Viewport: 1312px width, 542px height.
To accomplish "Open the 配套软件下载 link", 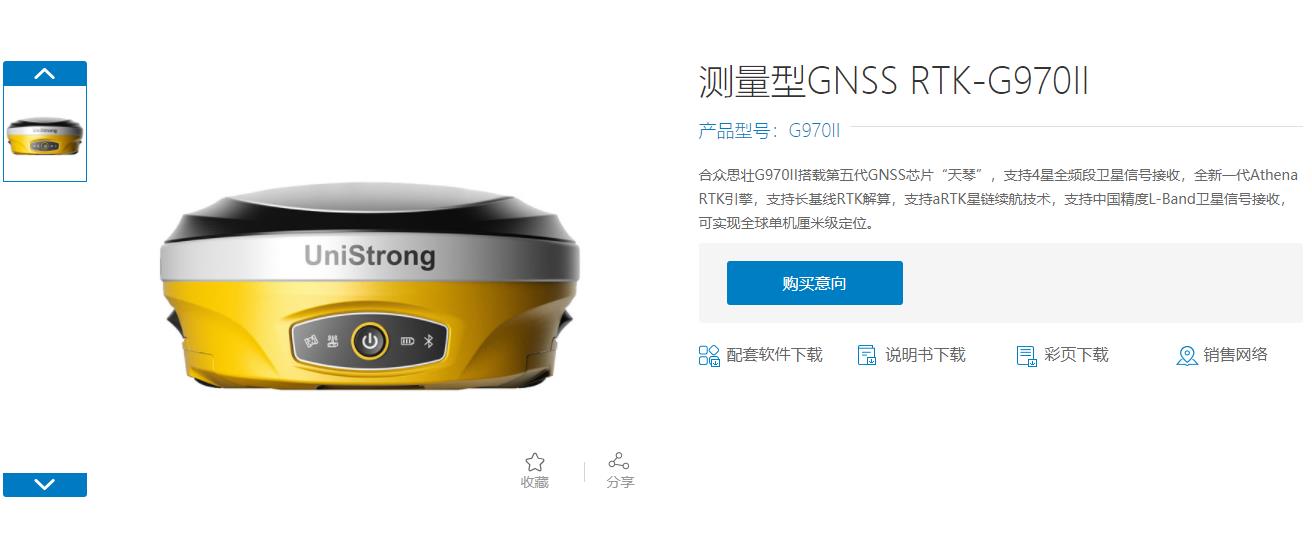I will (x=774, y=355).
